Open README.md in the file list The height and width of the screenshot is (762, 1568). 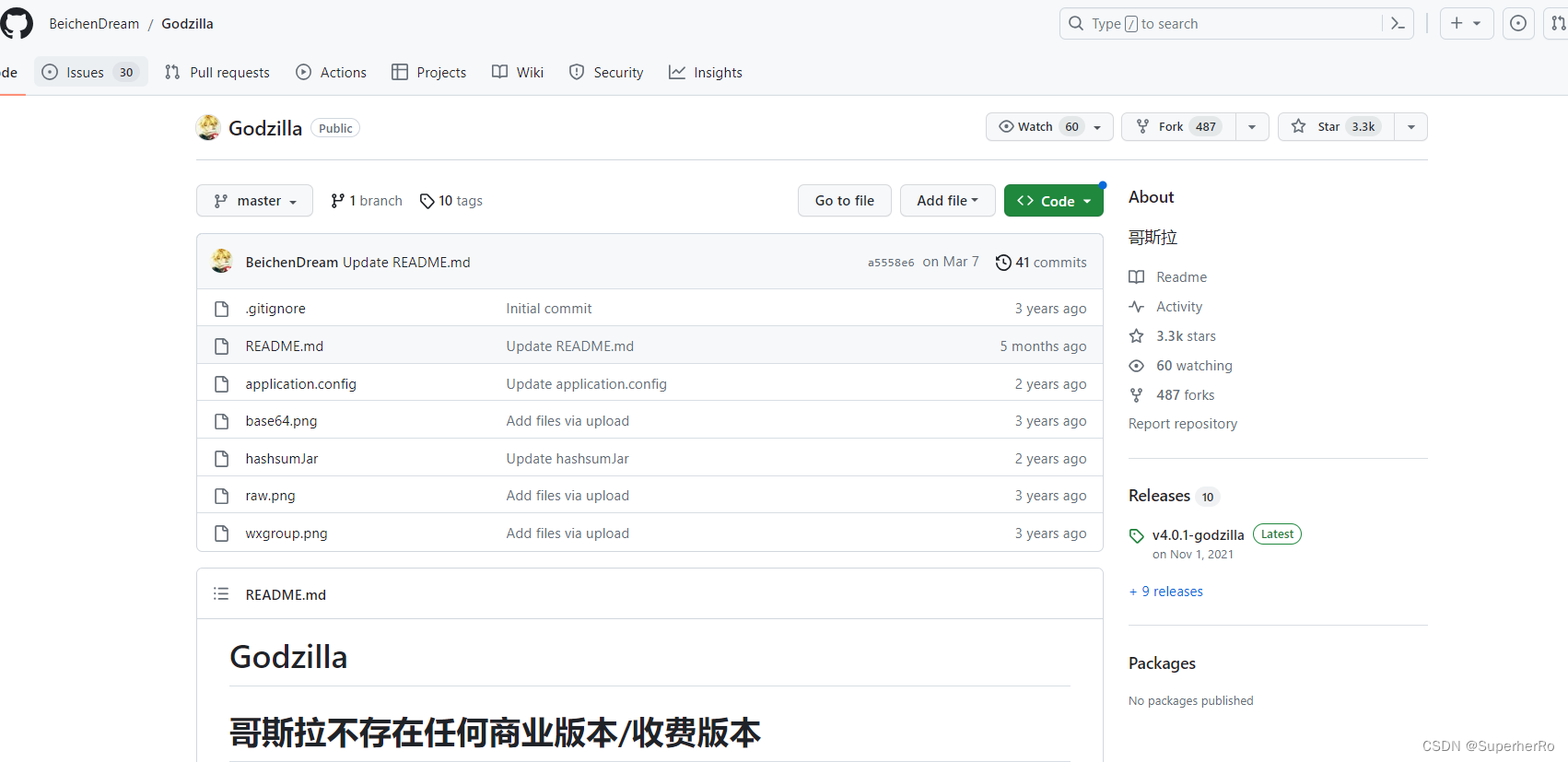[x=285, y=346]
